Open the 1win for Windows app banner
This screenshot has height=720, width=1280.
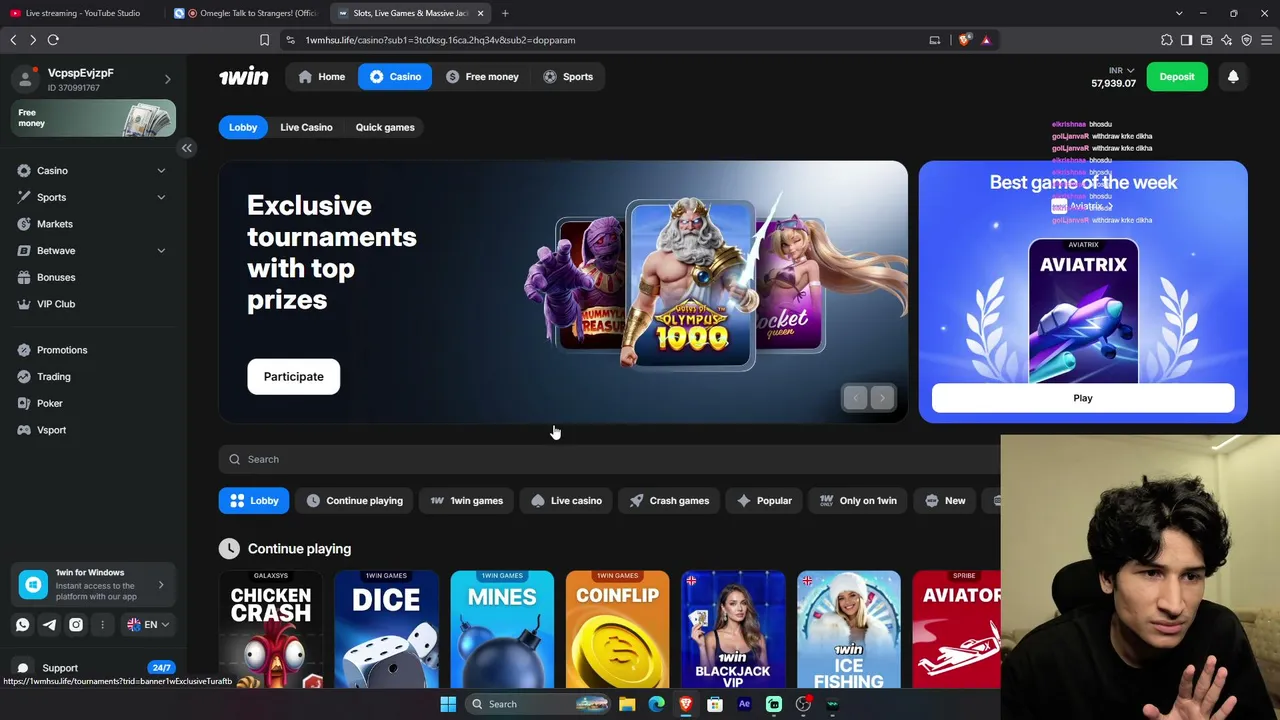(x=93, y=585)
